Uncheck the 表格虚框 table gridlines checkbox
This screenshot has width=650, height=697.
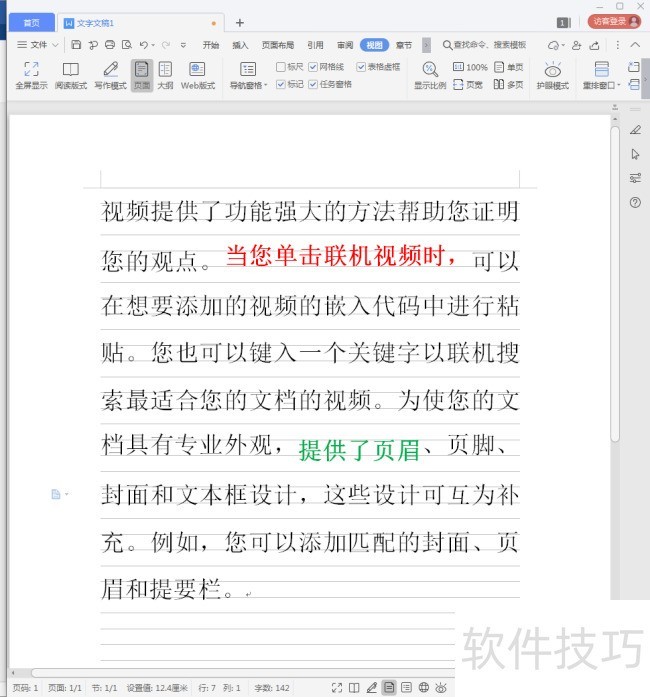(x=361, y=67)
